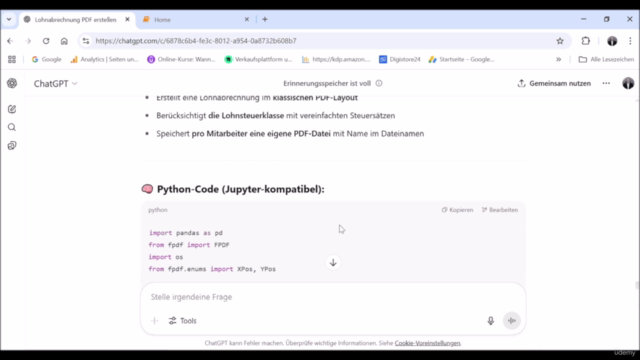Open conversation options three-dot menu
640x360 pixels.
click(606, 83)
